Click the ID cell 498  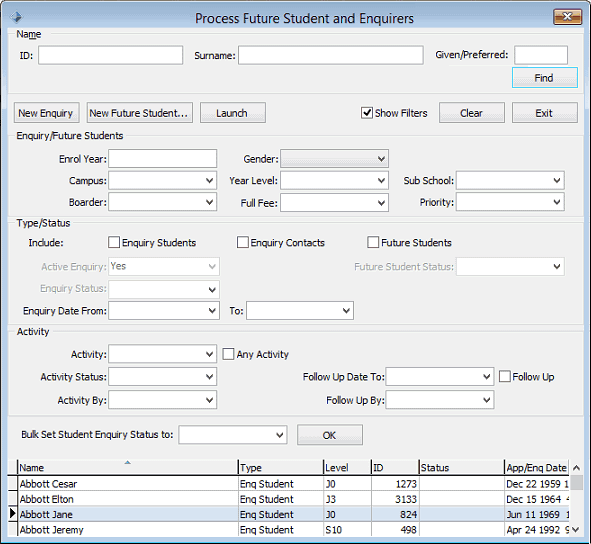click(395, 529)
